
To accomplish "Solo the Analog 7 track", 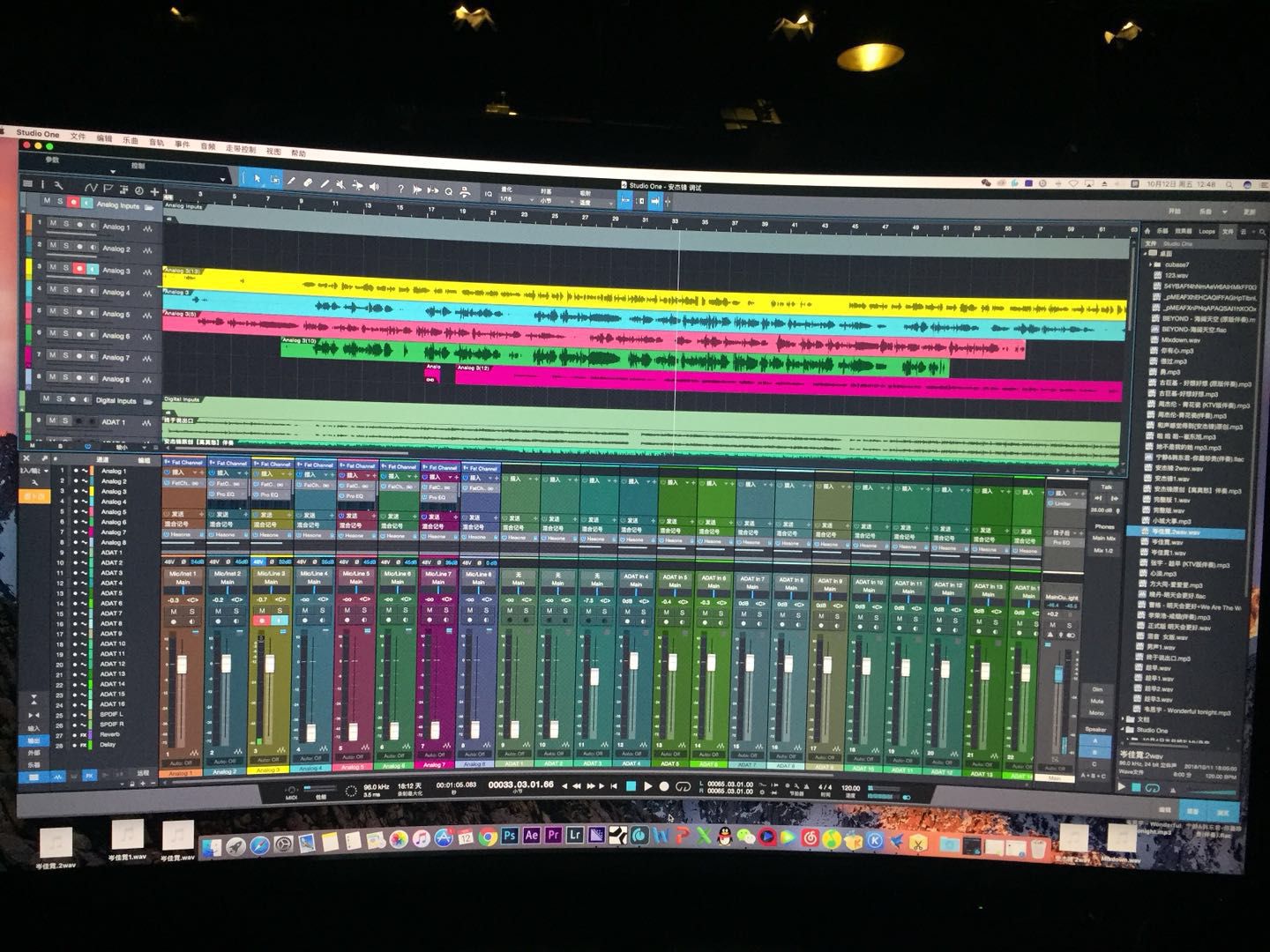I will [65, 355].
